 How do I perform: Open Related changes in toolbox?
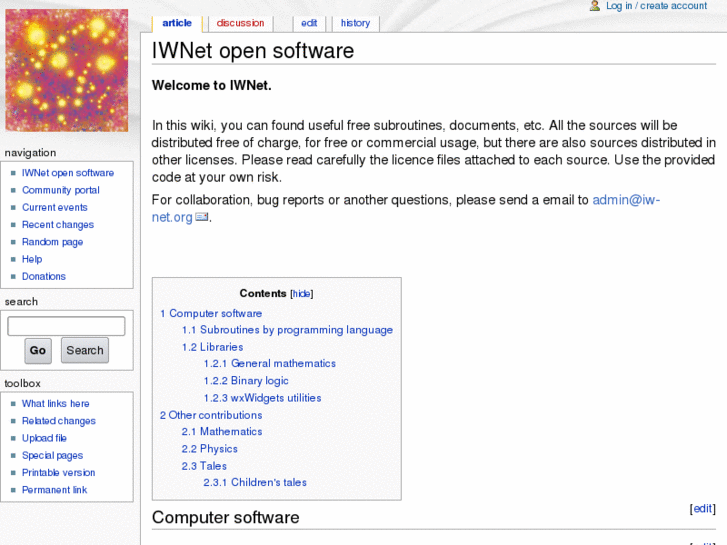(x=59, y=421)
